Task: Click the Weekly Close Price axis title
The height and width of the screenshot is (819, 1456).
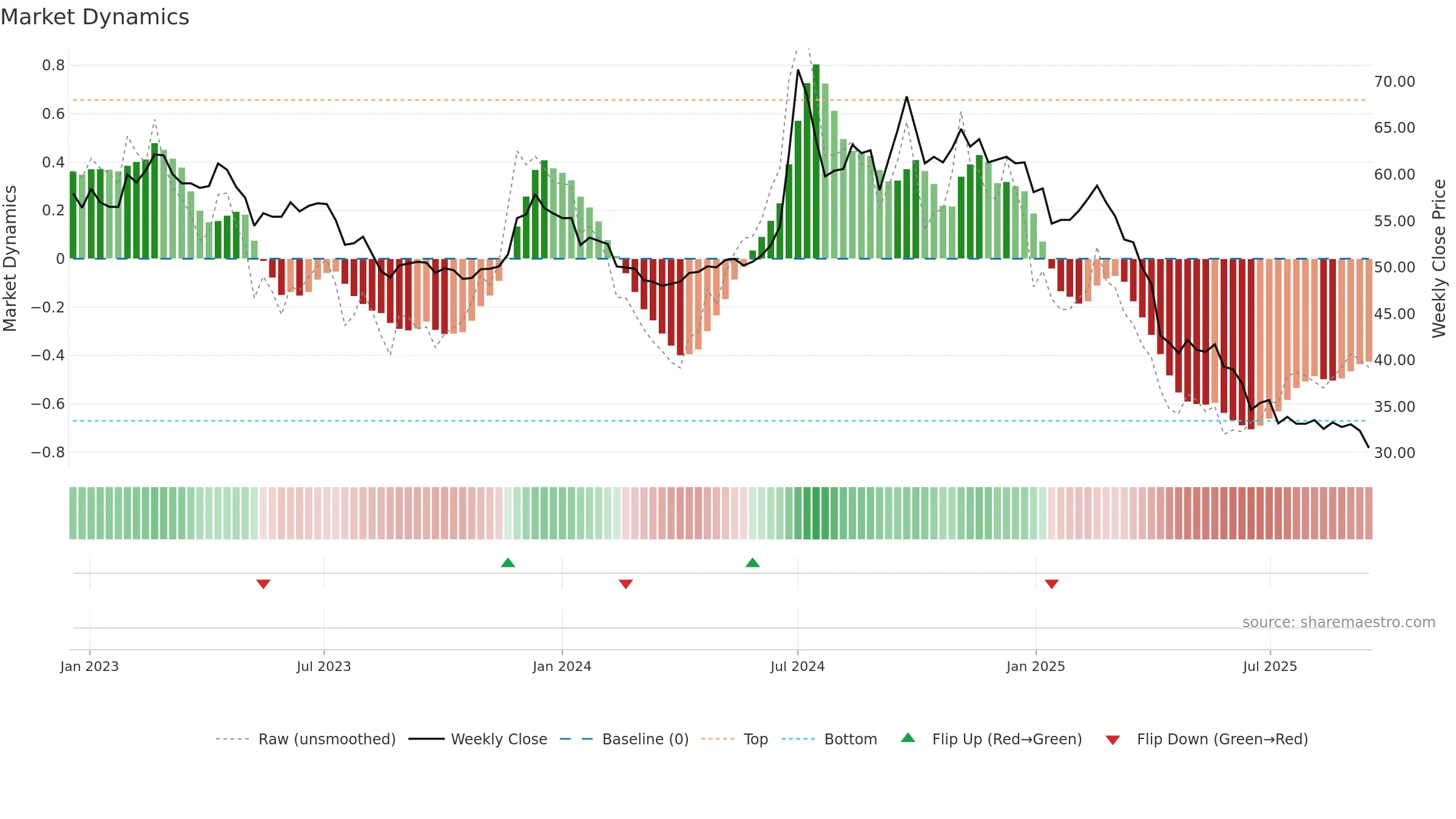Action: click(x=1439, y=258)
